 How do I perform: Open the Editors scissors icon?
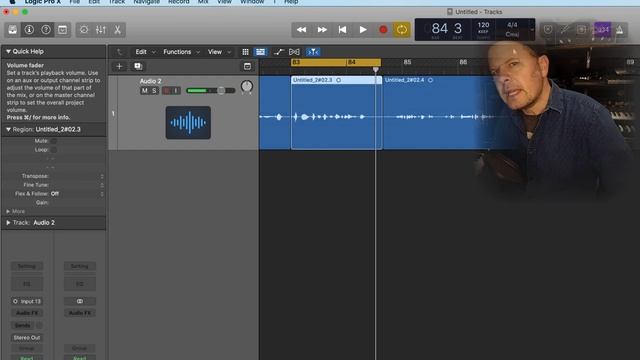coord(118,30)
